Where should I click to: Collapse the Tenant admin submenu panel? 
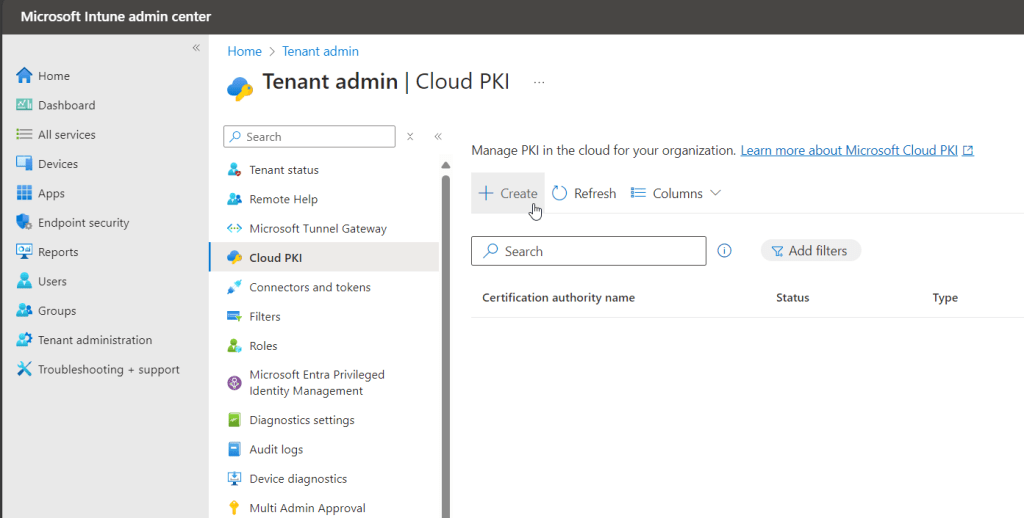[438, 137]
